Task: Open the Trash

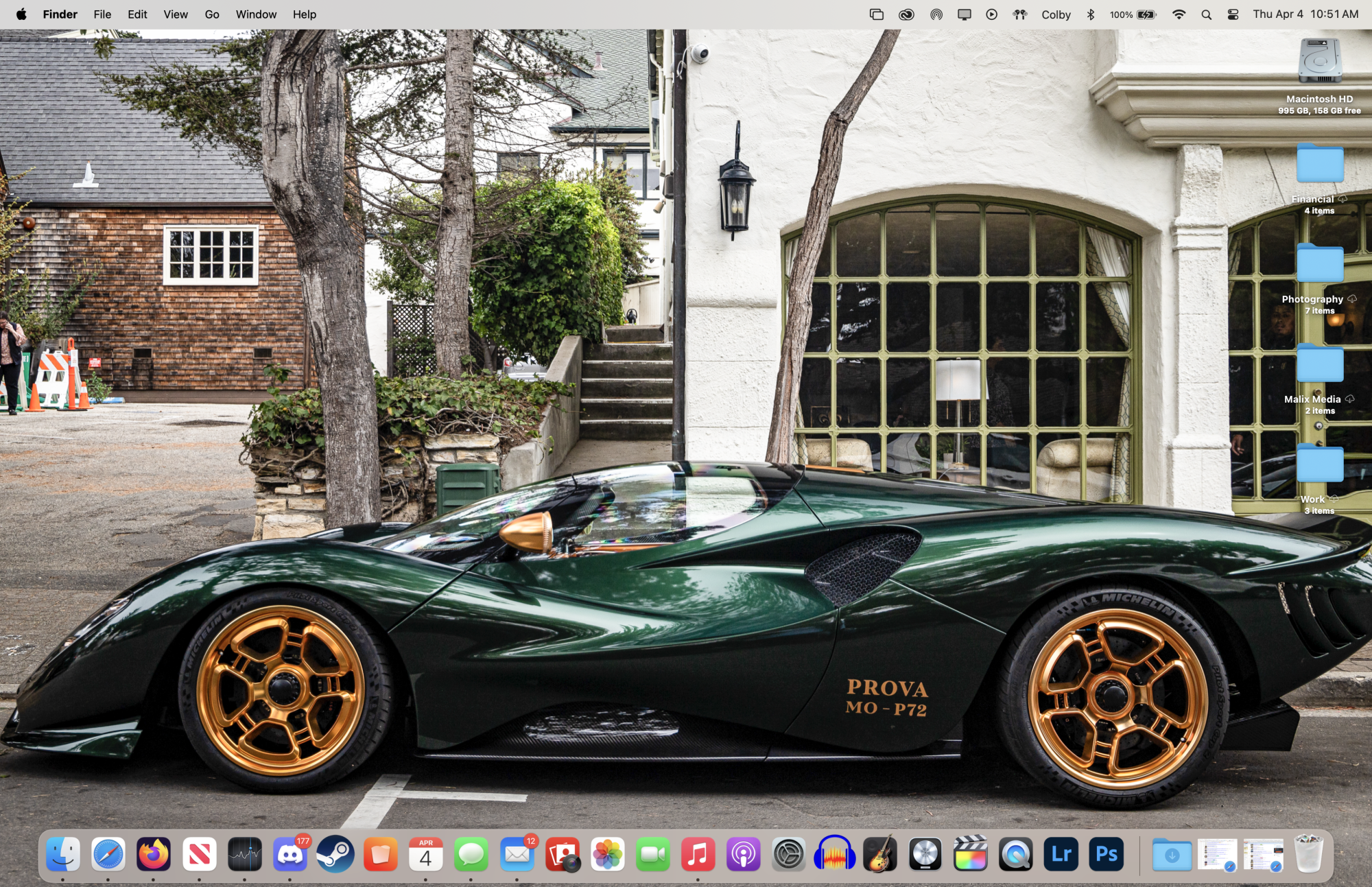Action: pyautogui.click(x=1309, y=854)
